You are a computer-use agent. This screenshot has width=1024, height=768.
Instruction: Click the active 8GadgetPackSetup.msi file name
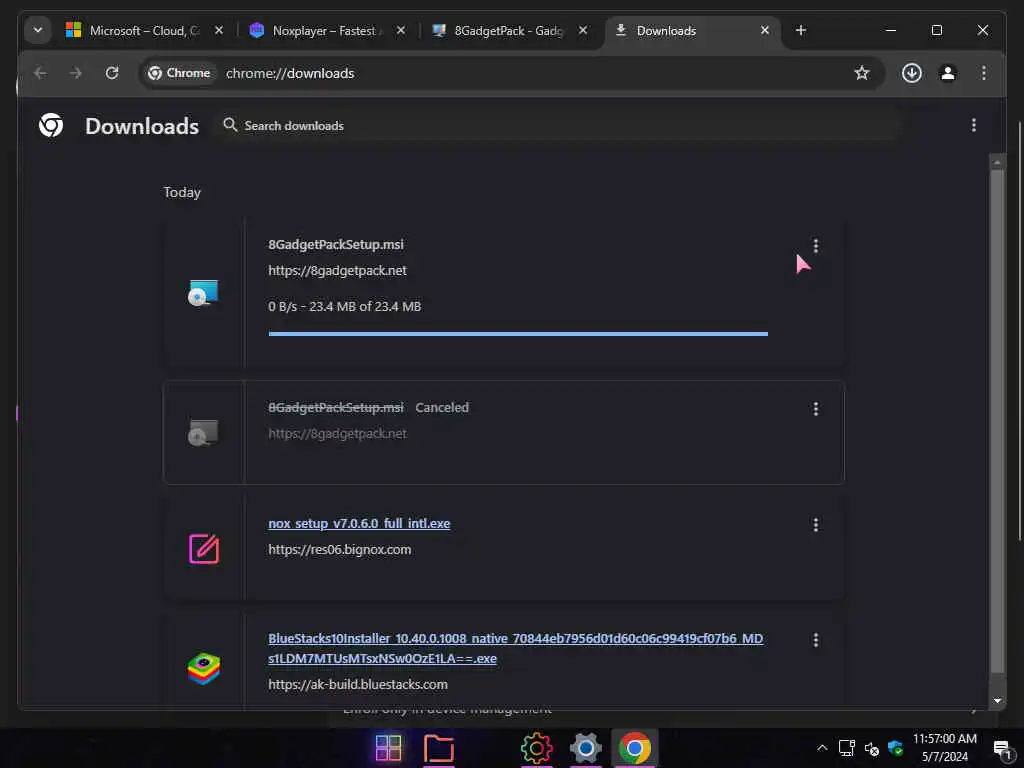click(336, 244)
